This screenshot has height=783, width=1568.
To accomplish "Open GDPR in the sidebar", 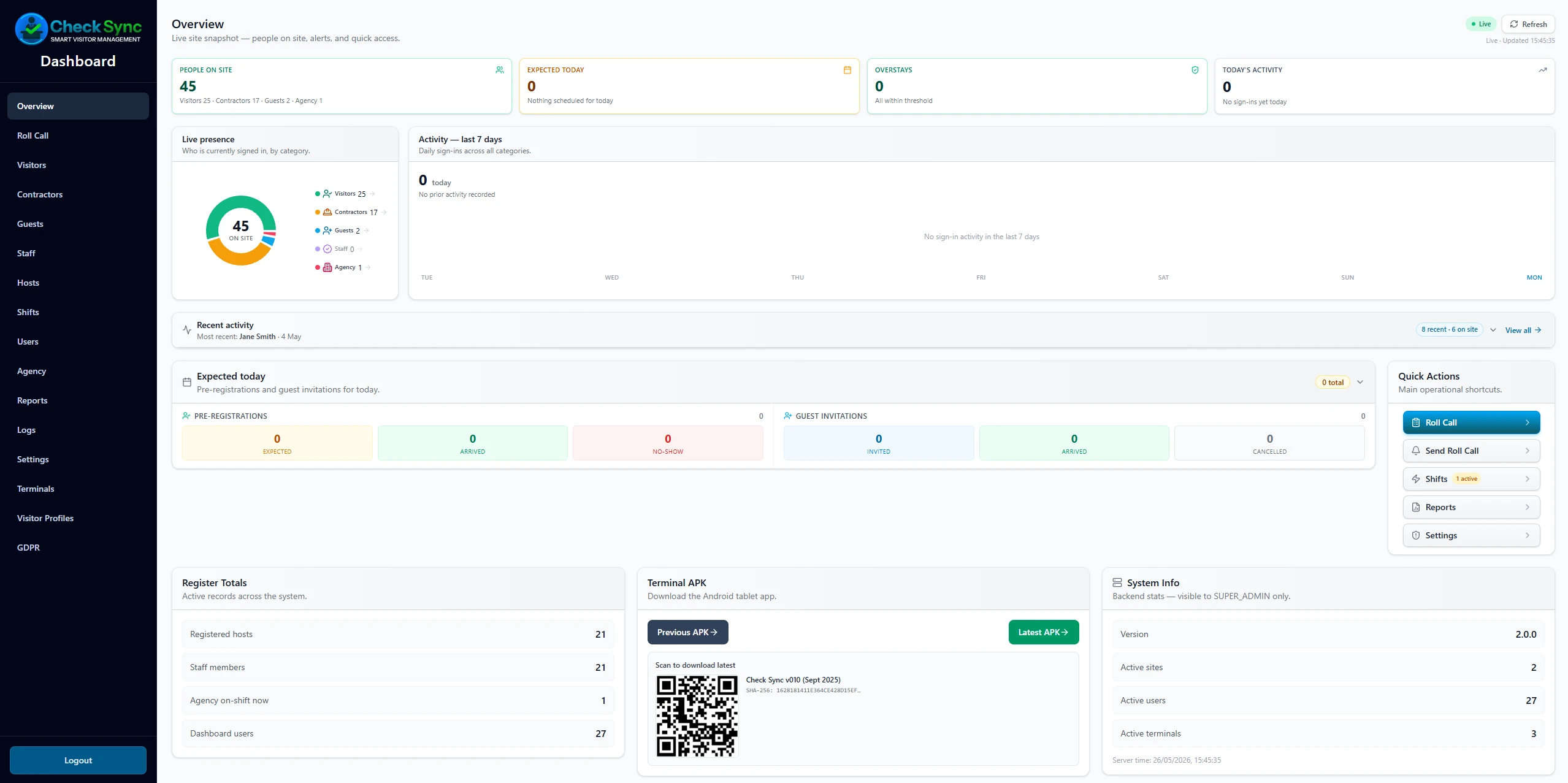I will (78, 548).
